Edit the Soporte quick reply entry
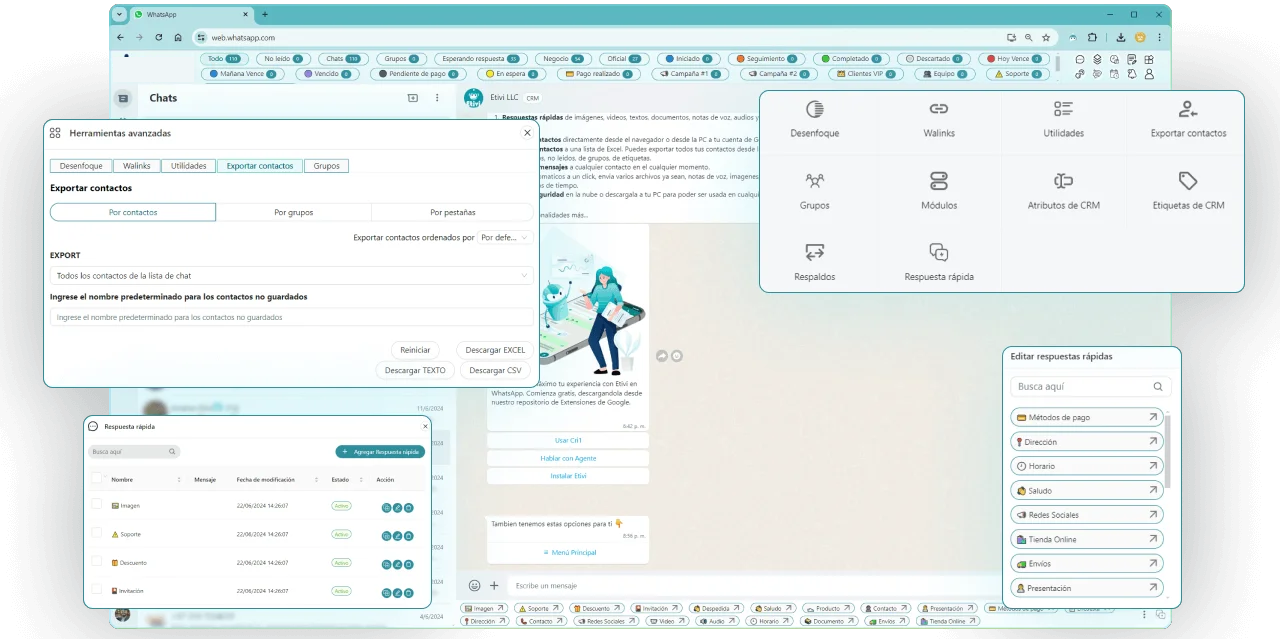The height and width of the screenshot is (640, 1280). tap(397, 536)
